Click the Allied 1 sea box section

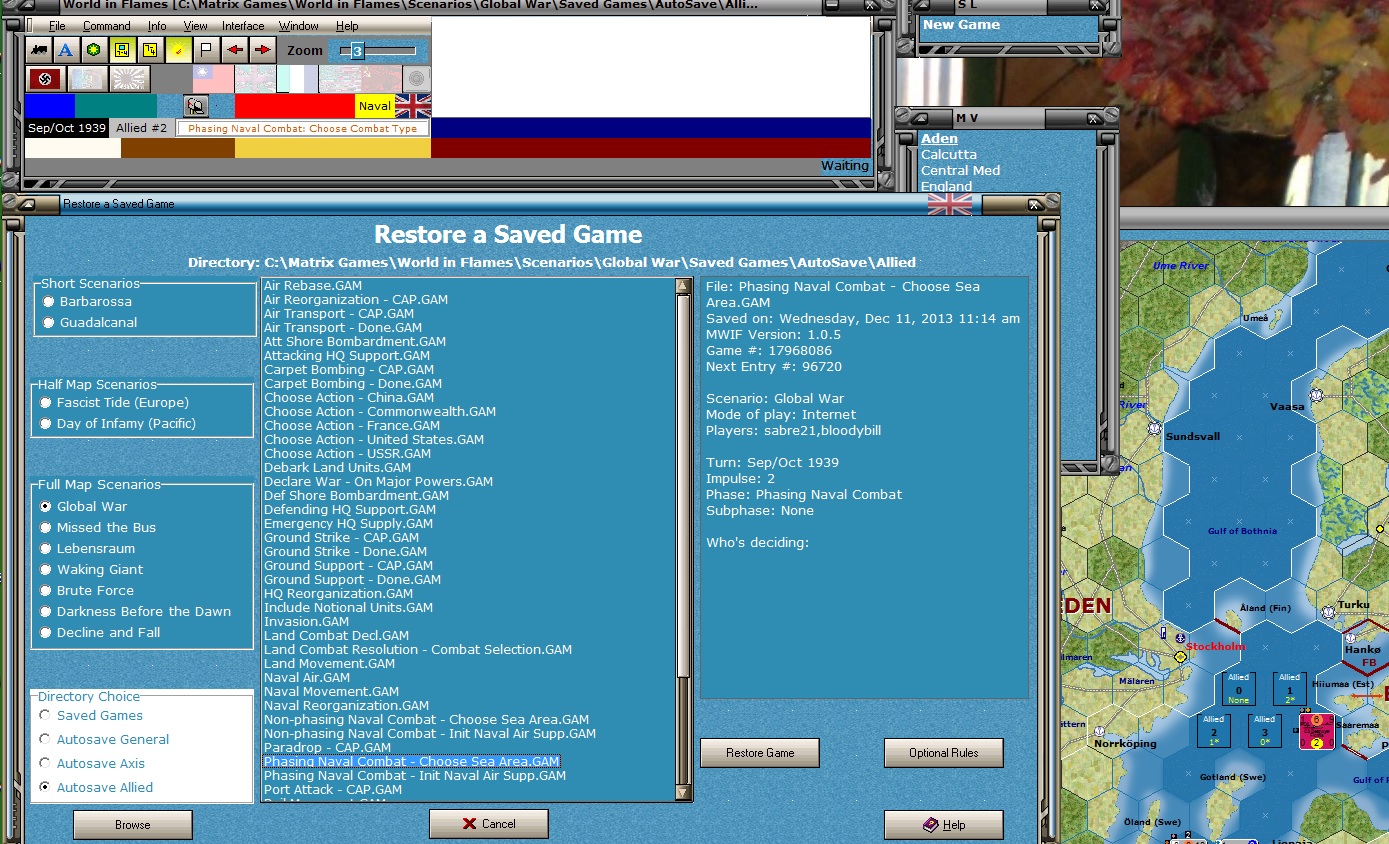click(x=1290, y=689)
